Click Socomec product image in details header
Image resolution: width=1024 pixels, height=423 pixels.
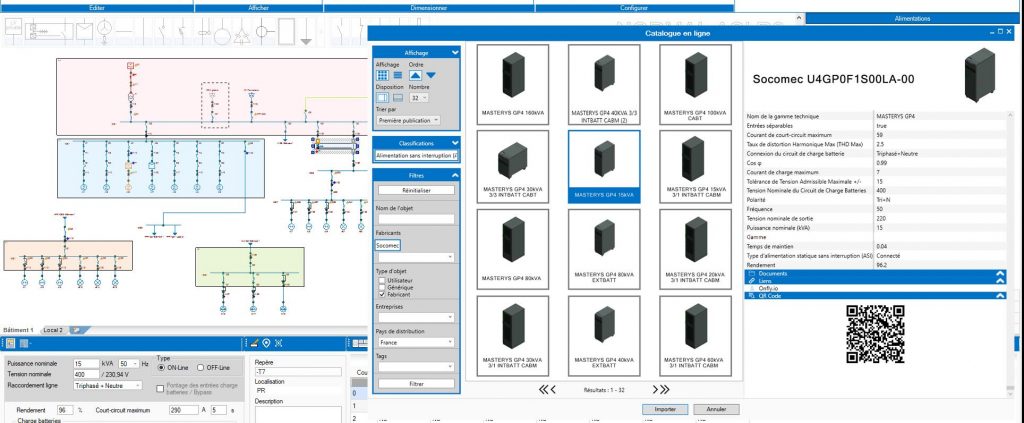(980, 75)
